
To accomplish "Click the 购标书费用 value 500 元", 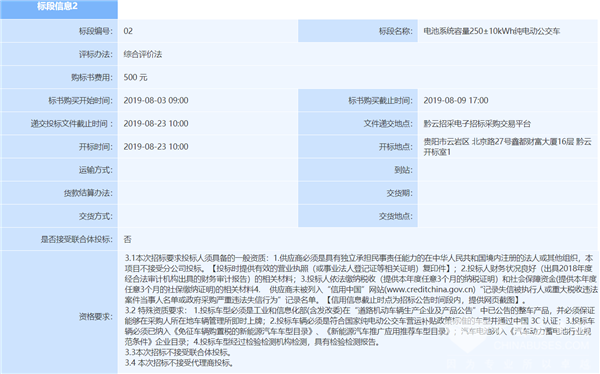I will click(135, 77).
